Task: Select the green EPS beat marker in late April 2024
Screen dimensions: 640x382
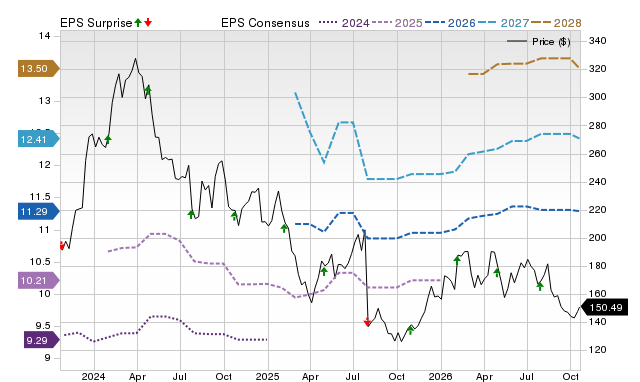Action: coord(148,89)
